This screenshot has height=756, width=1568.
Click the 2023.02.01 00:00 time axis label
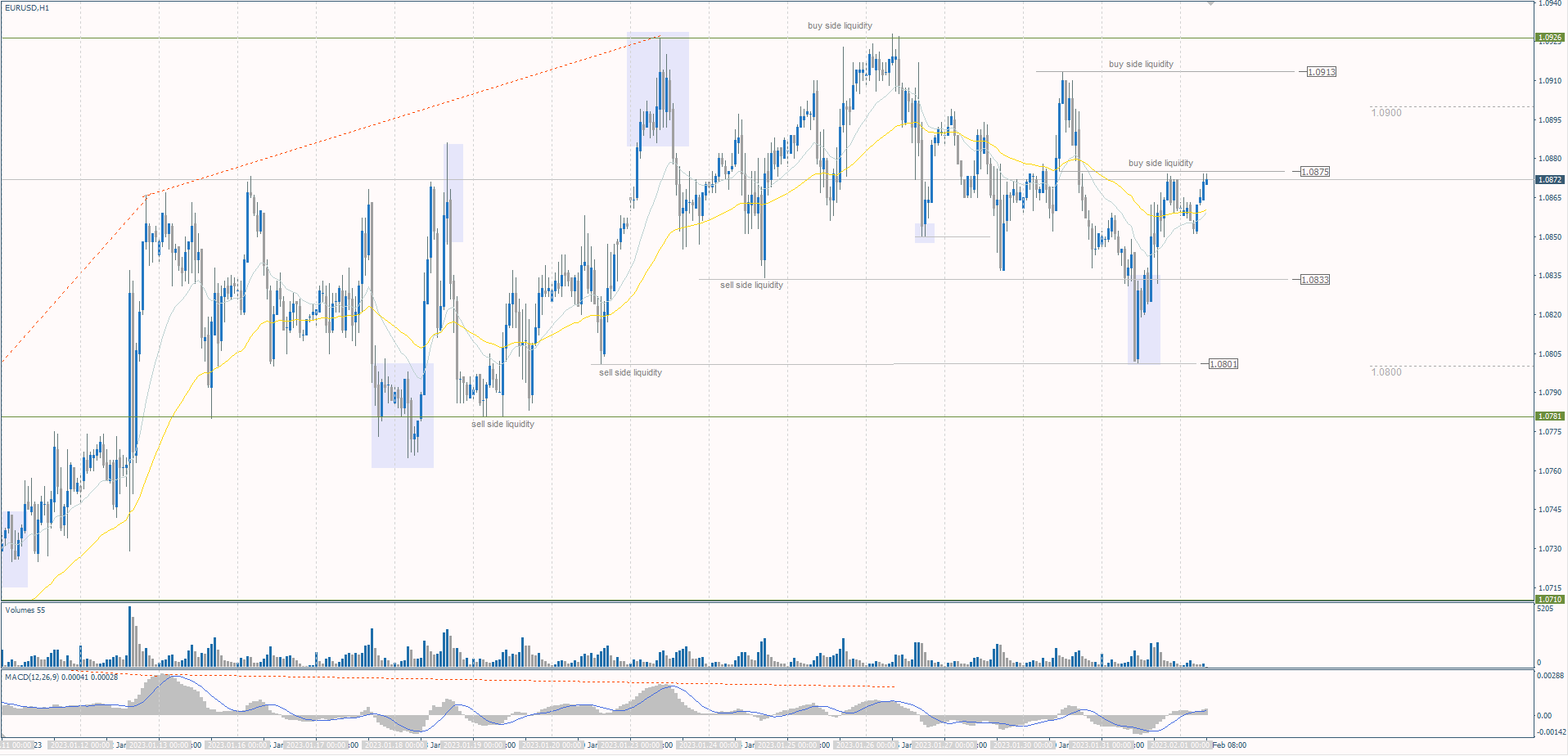coord(1180,745)
